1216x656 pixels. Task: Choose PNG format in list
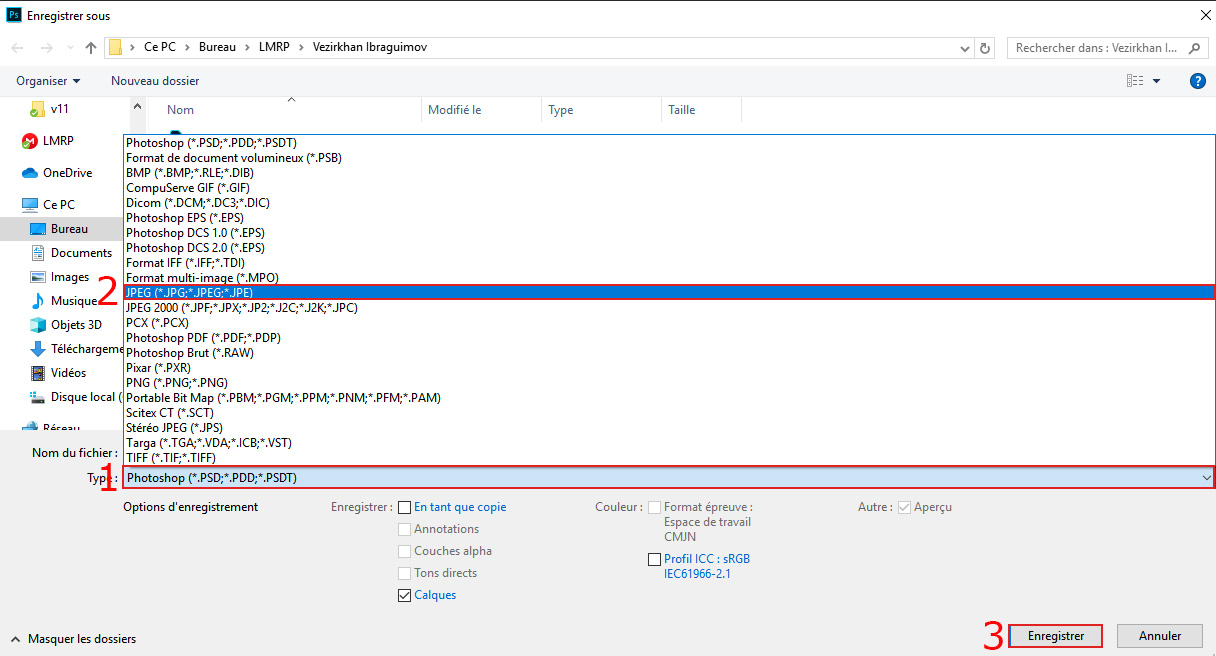668,383
